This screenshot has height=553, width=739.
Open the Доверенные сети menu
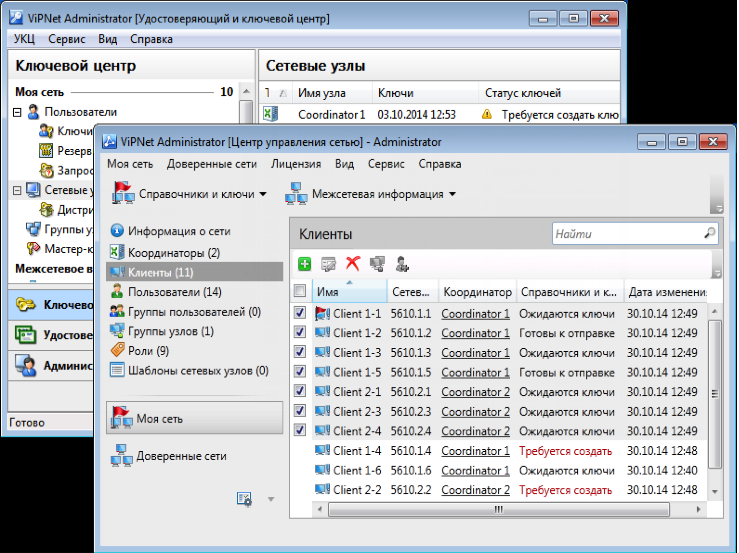pos(212,164)
